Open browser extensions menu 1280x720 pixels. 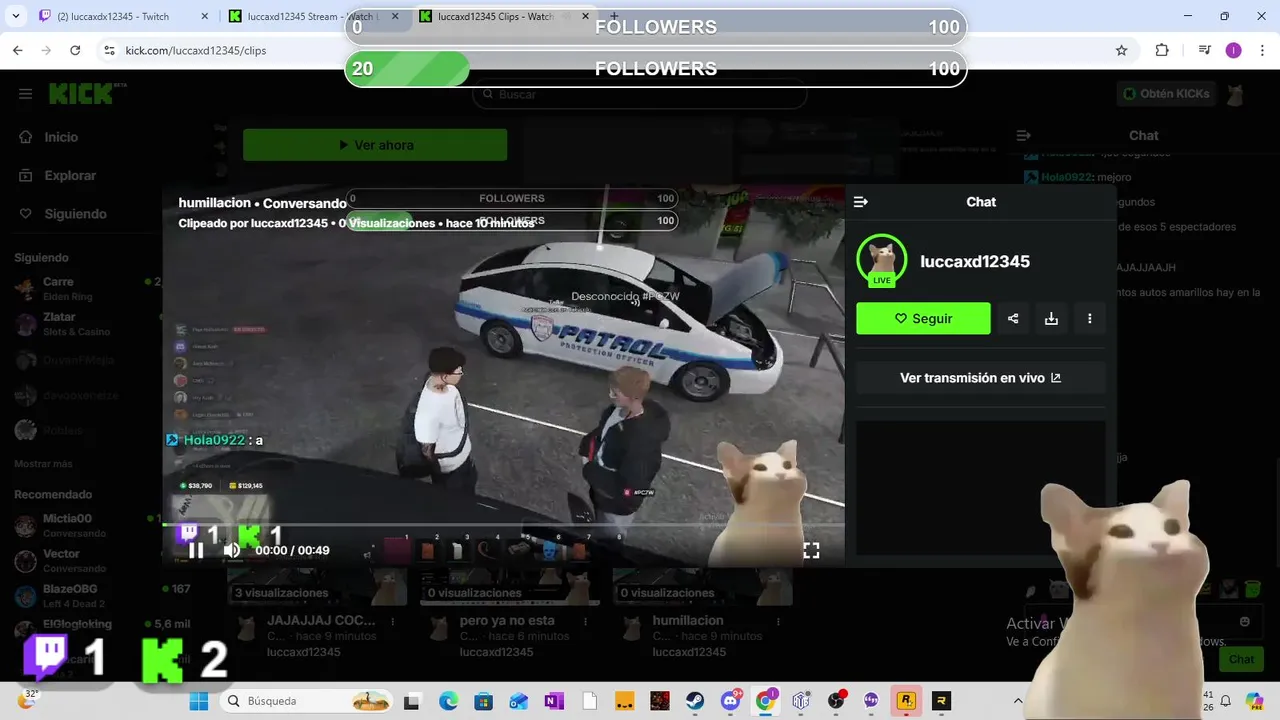point(1162,50)
